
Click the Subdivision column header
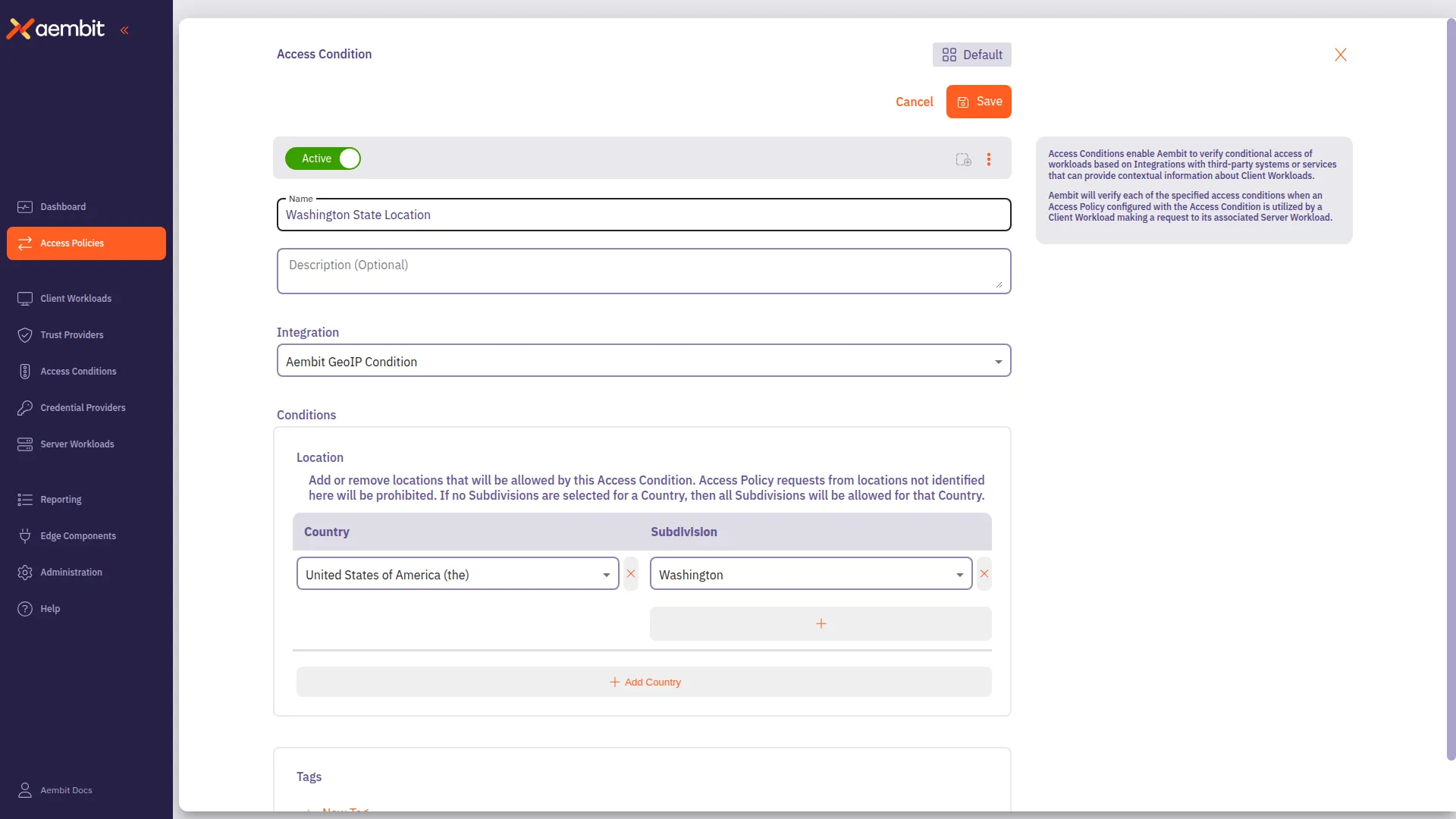coord(684,532)
